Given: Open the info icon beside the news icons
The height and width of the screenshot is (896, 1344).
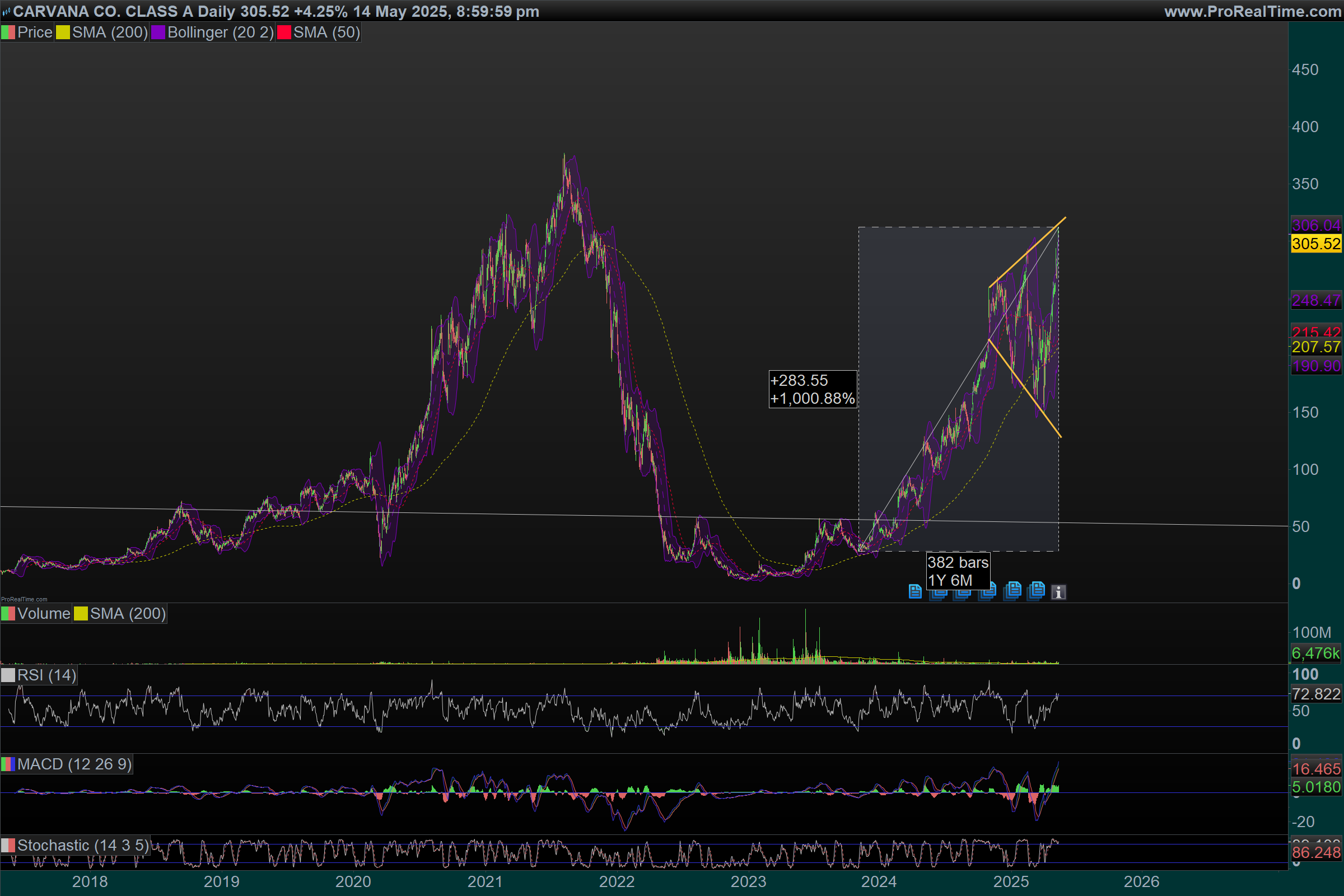Looking at the screenshot, I should click(x=1058, y=592).
